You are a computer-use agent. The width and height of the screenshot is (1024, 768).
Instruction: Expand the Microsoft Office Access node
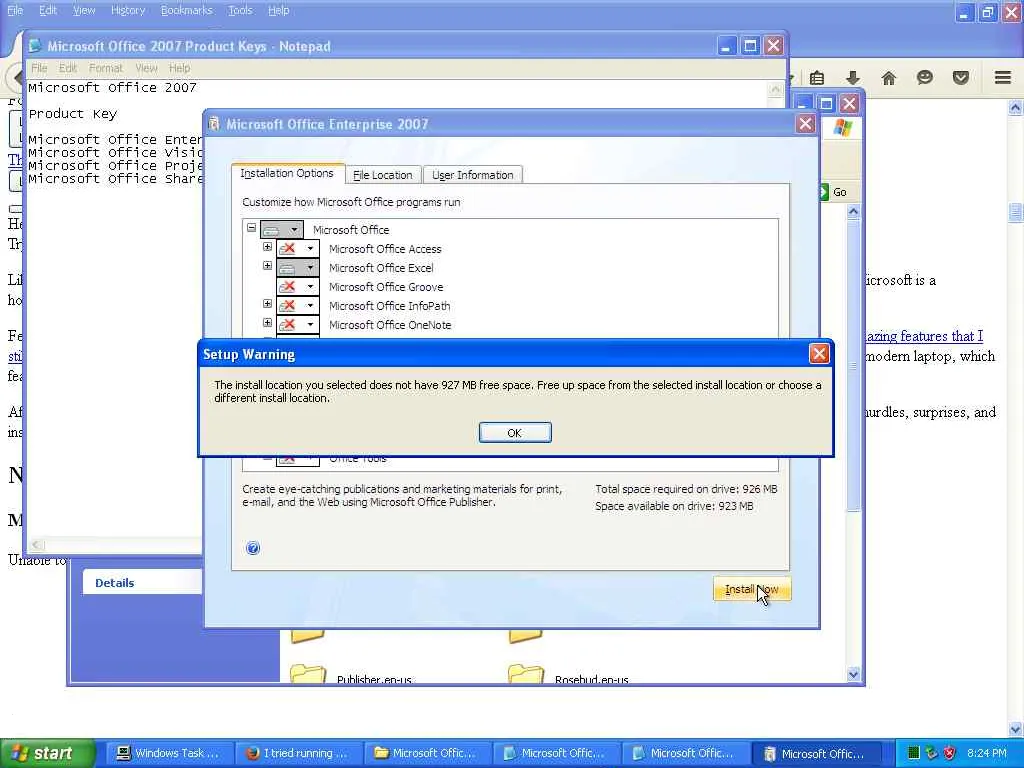pos(267,247)
